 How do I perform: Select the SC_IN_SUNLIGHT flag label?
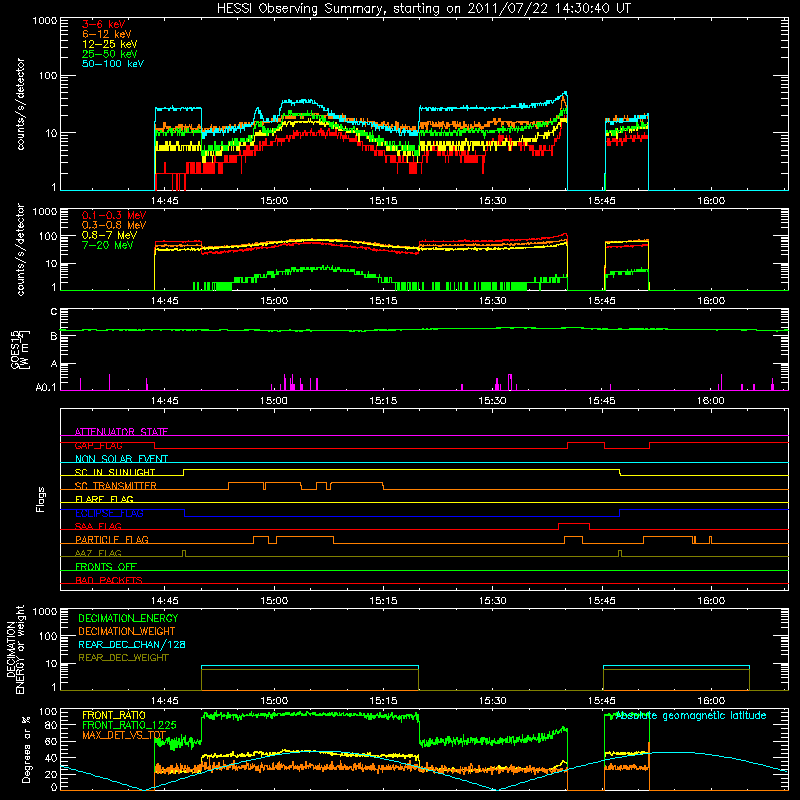click(x=115, y=472)
